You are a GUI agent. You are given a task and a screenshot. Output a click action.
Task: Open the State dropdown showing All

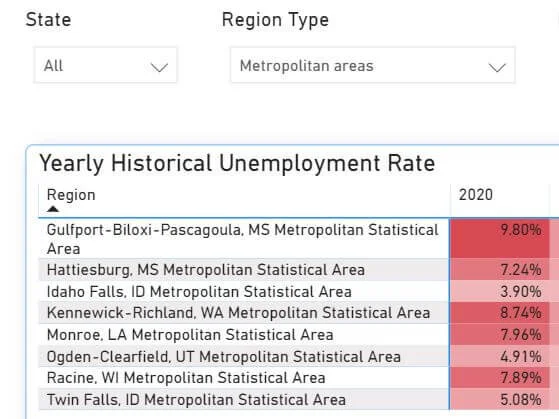click(105, 65)
